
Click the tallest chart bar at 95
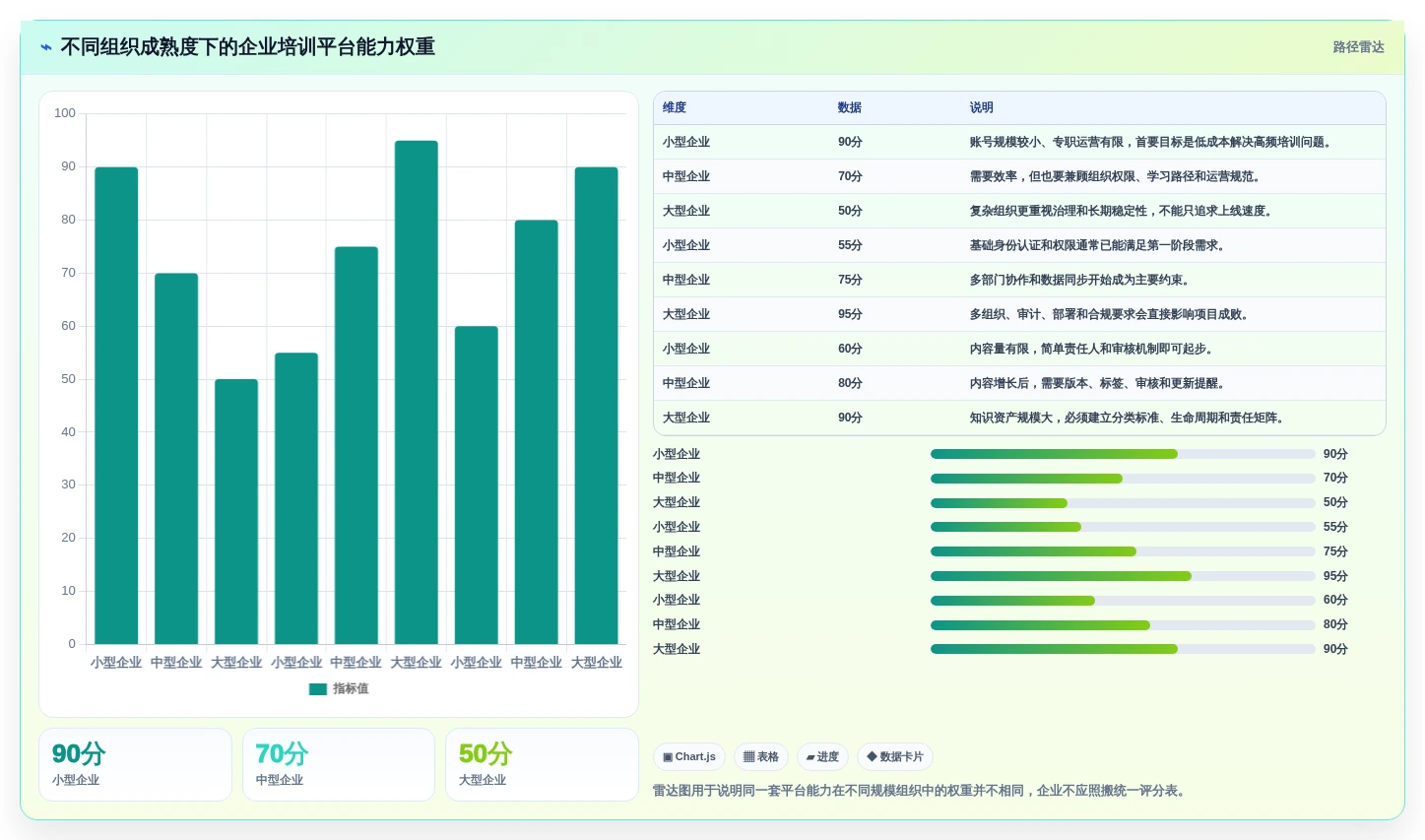417,392
